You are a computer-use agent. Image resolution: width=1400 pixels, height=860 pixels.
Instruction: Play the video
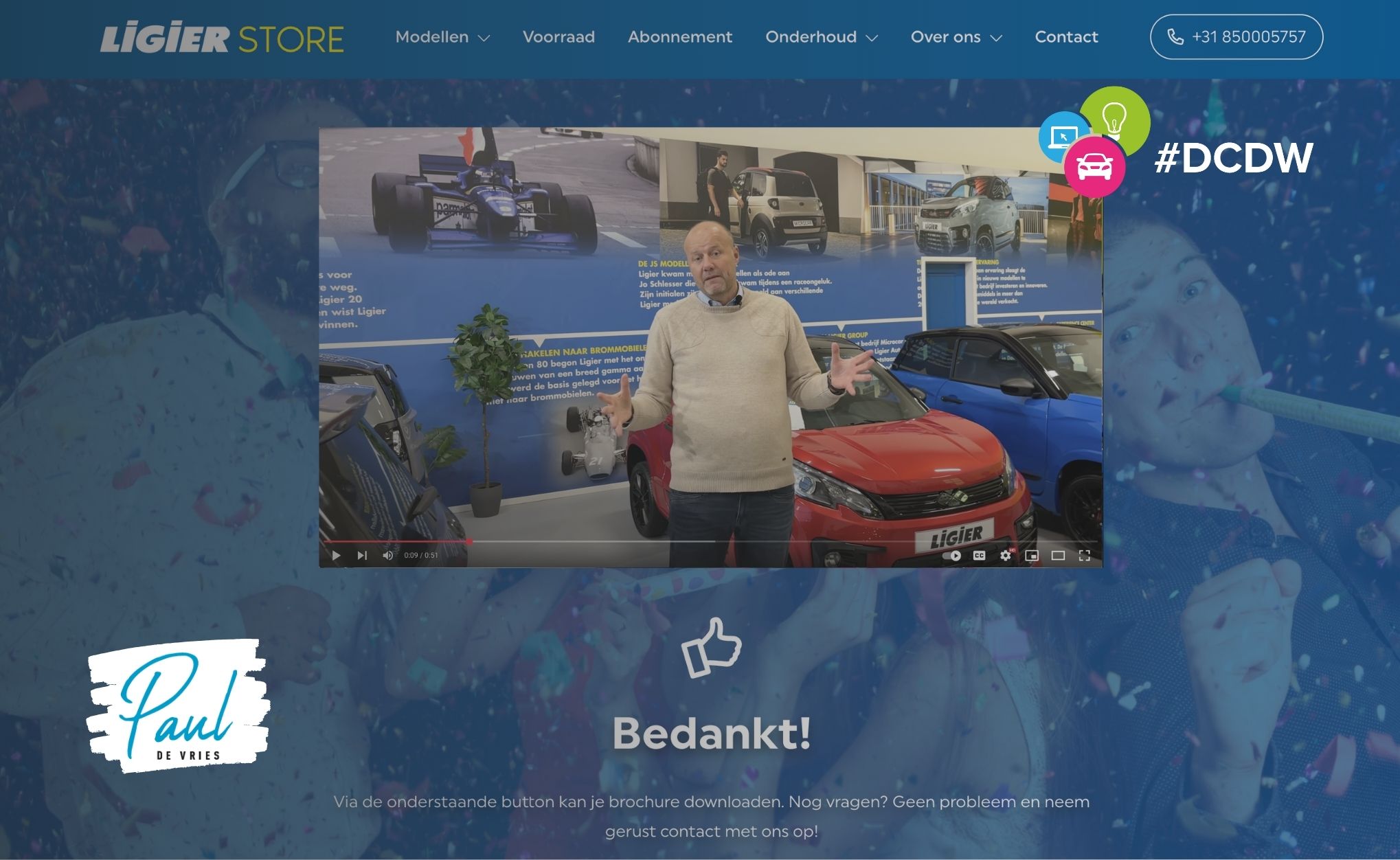[x=336, y=555]
